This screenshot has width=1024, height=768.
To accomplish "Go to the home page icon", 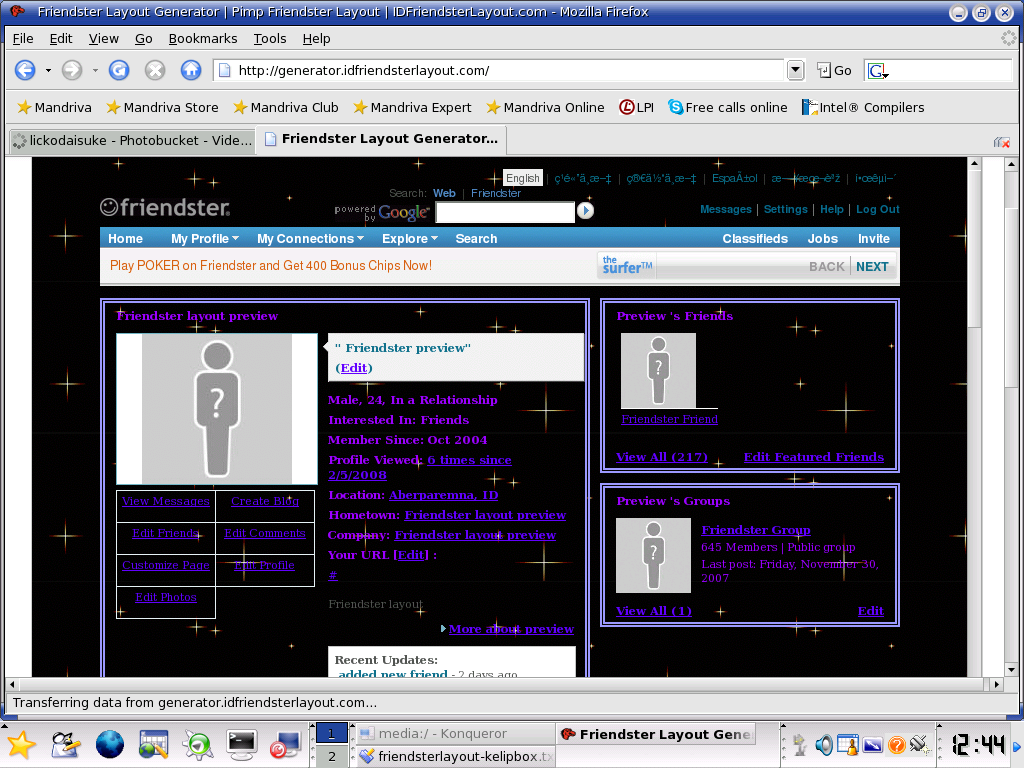I will (x=191, y=70).
